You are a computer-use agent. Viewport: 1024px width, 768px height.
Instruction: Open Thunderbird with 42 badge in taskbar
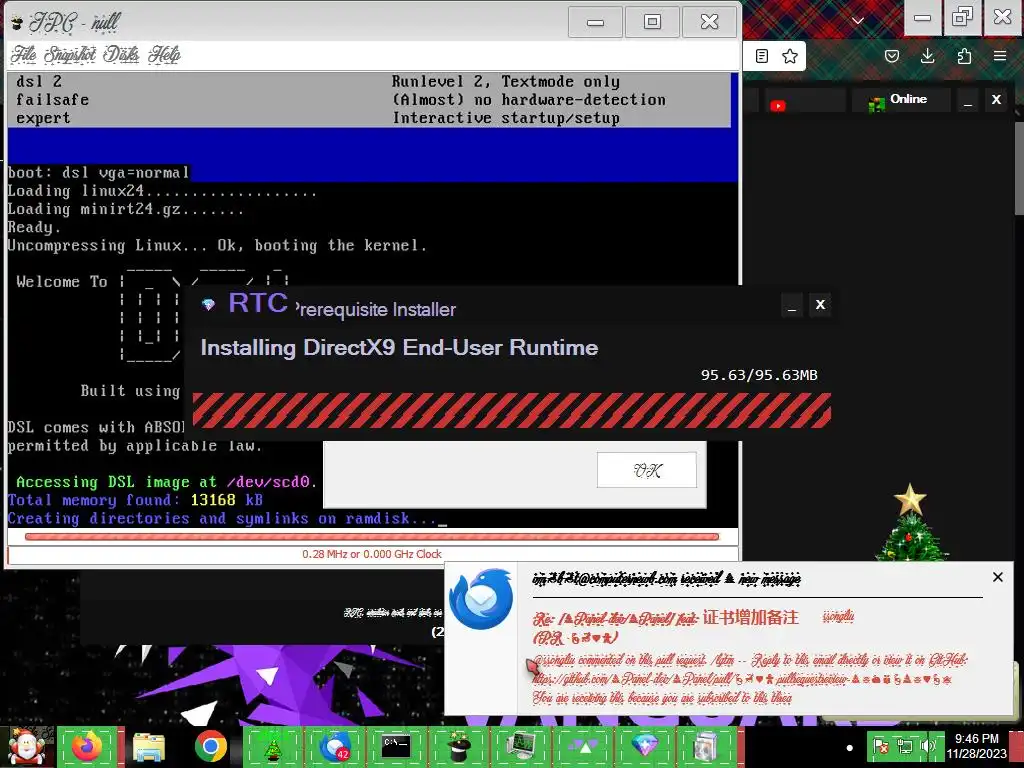tap(334, 746)
